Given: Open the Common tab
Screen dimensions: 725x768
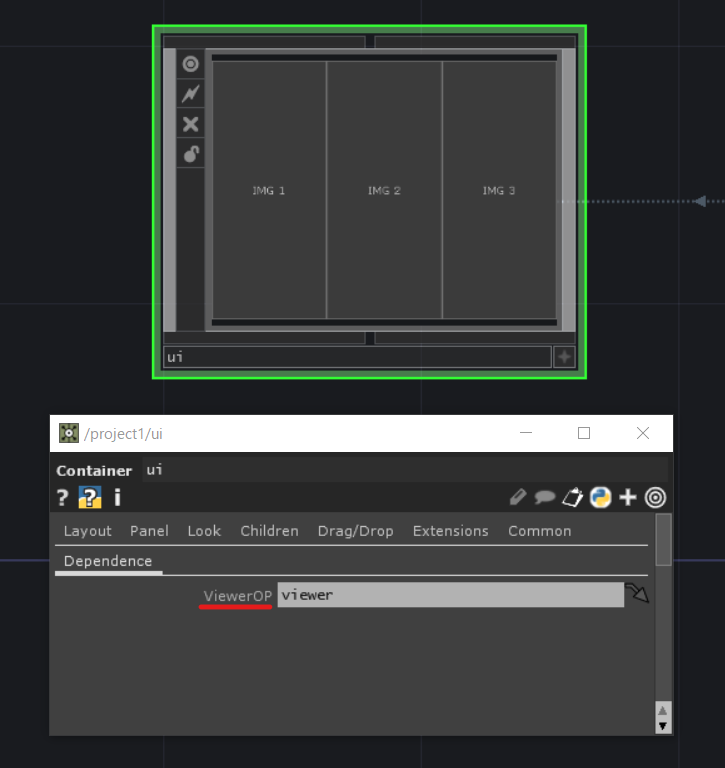Looking at the screenshot, I should pyautogui.click(x=540, y=531).
